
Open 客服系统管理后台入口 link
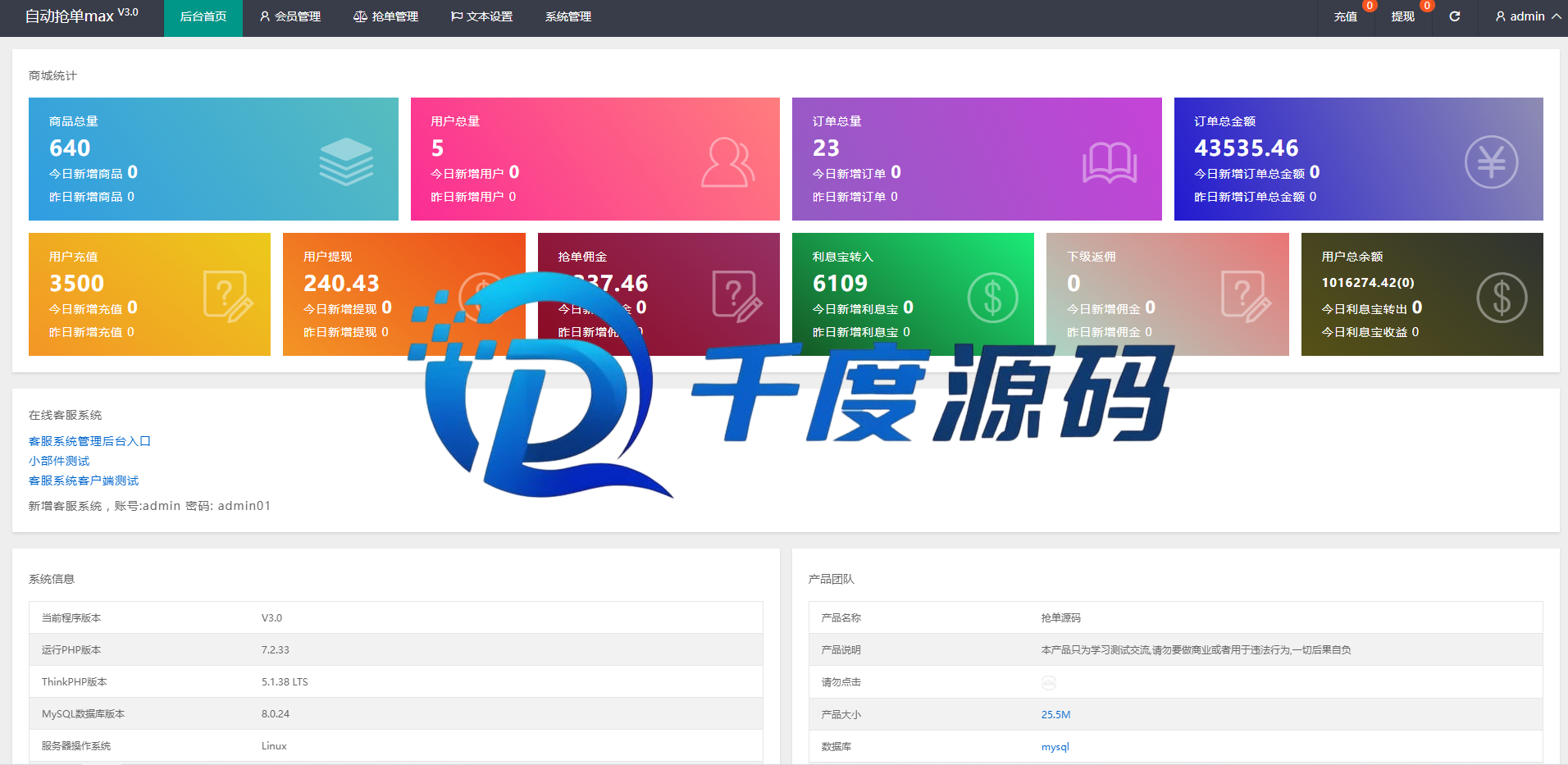pyautogui.click(x=89, y=441)
